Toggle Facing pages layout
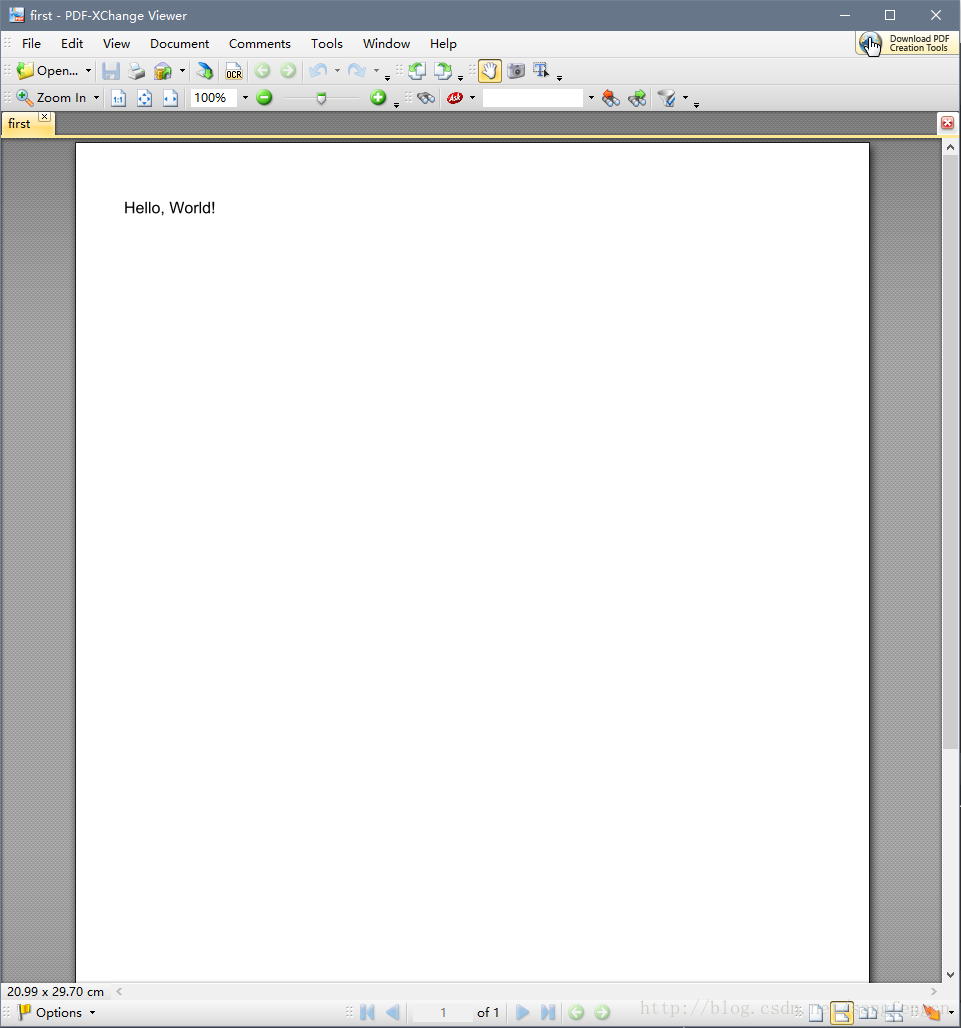Image resolution: width=961 pixels, height=1028 pixels. point(869,1013)
